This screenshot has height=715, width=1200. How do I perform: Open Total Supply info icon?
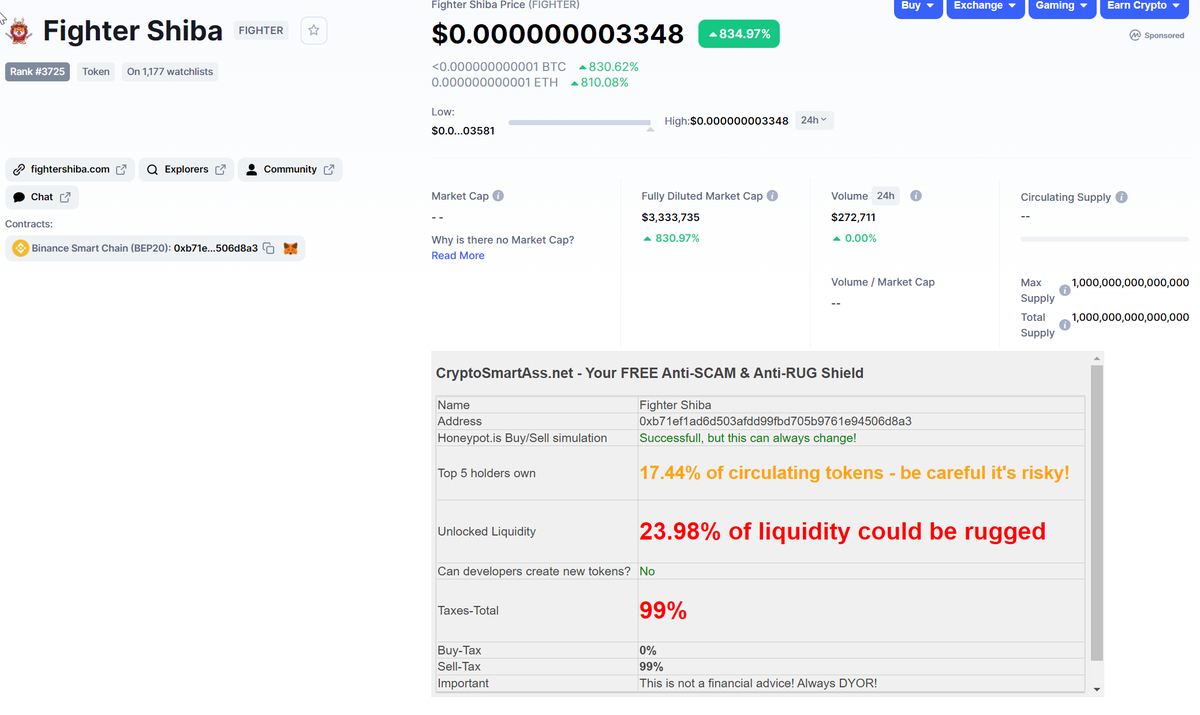point(1064,325)
